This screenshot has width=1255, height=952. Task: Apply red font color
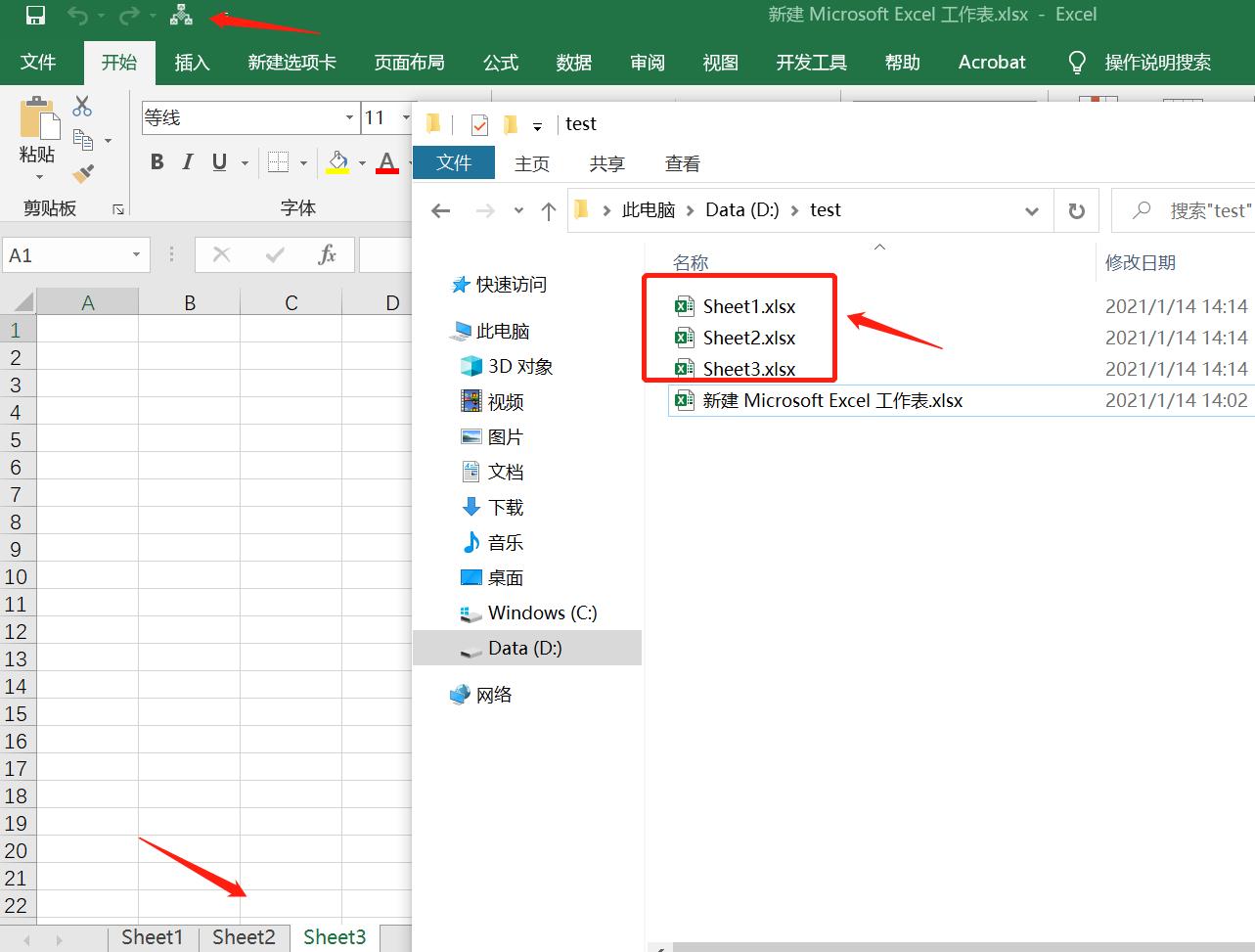click(387, 162)
